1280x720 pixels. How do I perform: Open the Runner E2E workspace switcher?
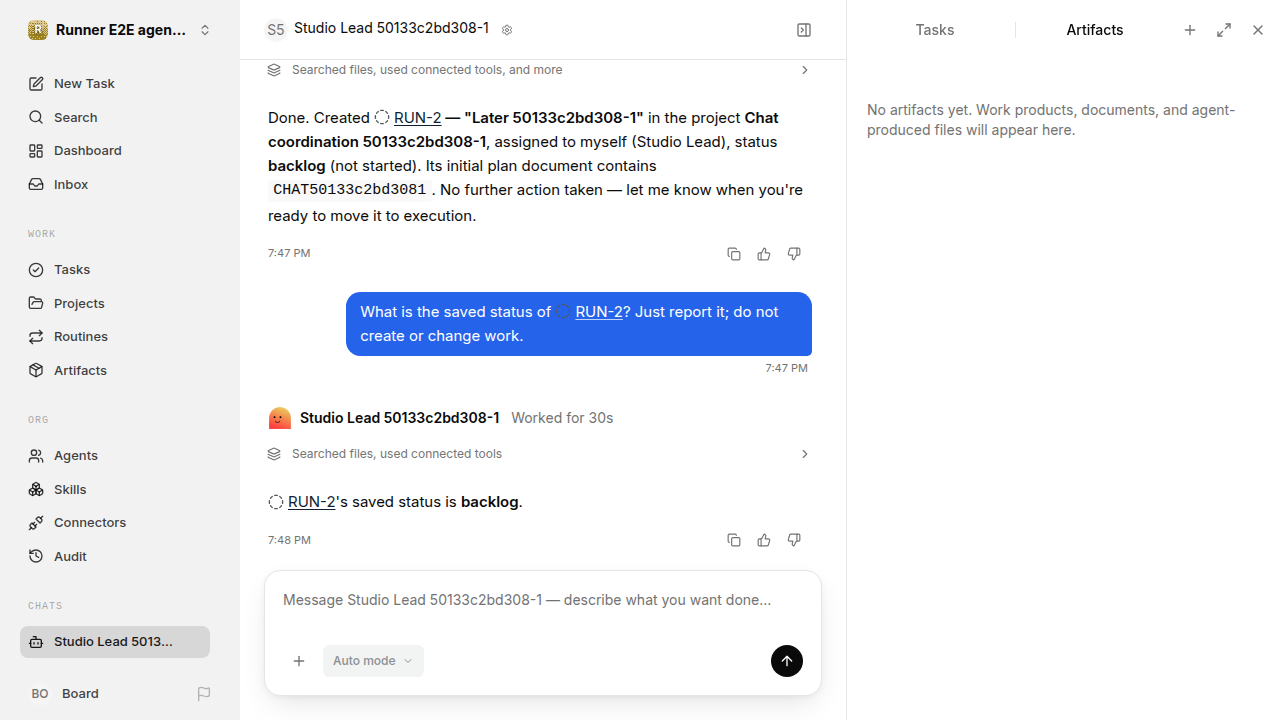[119, 30]
